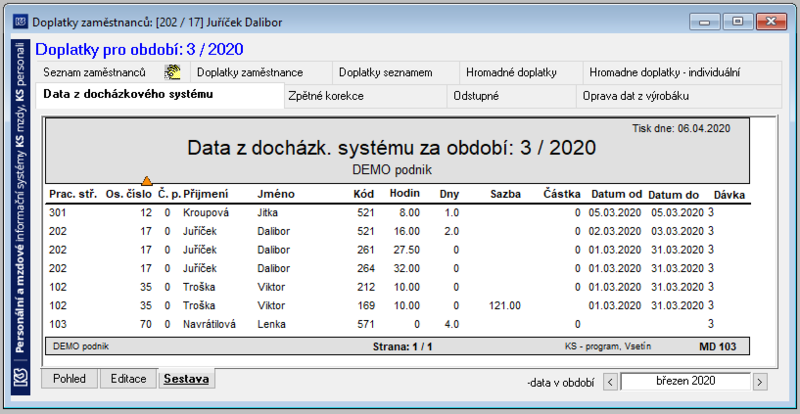Click the Datum do column header
This screenshot has height=414, width=800.
[673, 194]
